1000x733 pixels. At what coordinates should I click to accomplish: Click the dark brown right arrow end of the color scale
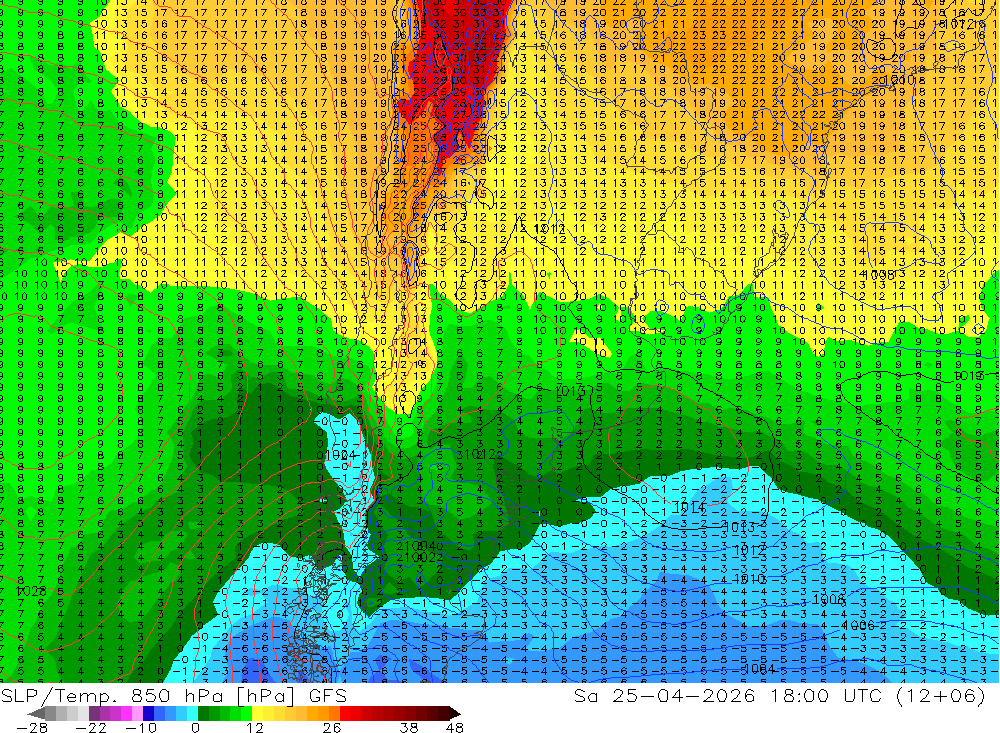tap(454, 713)
